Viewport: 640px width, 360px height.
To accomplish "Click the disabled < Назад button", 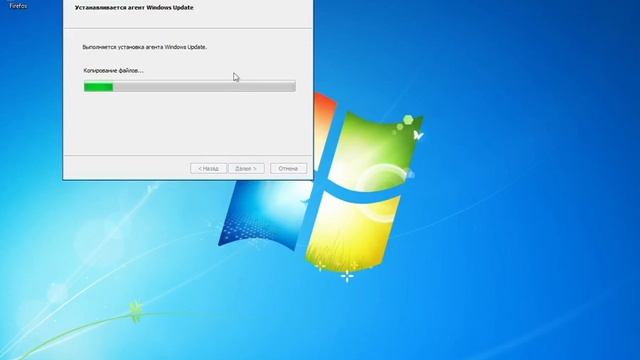I will (x=208, y=169).
